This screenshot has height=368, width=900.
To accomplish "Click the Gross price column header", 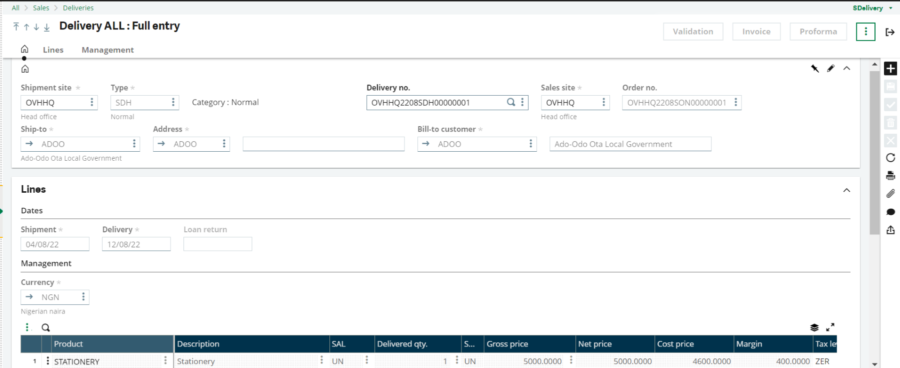I will pyautogui.click(x=530, y=344).
